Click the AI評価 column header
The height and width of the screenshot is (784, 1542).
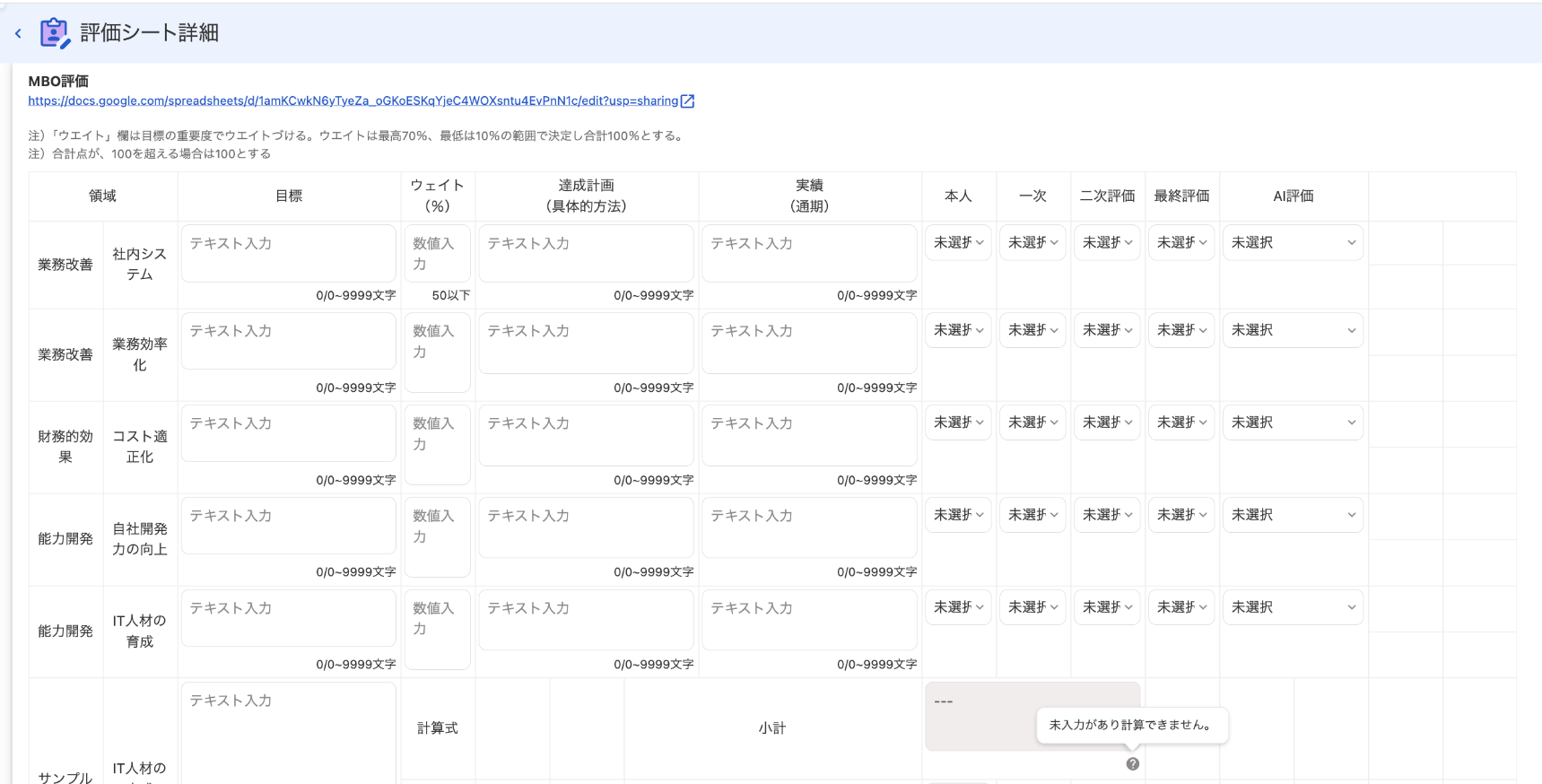click(x=1294, y=196)
